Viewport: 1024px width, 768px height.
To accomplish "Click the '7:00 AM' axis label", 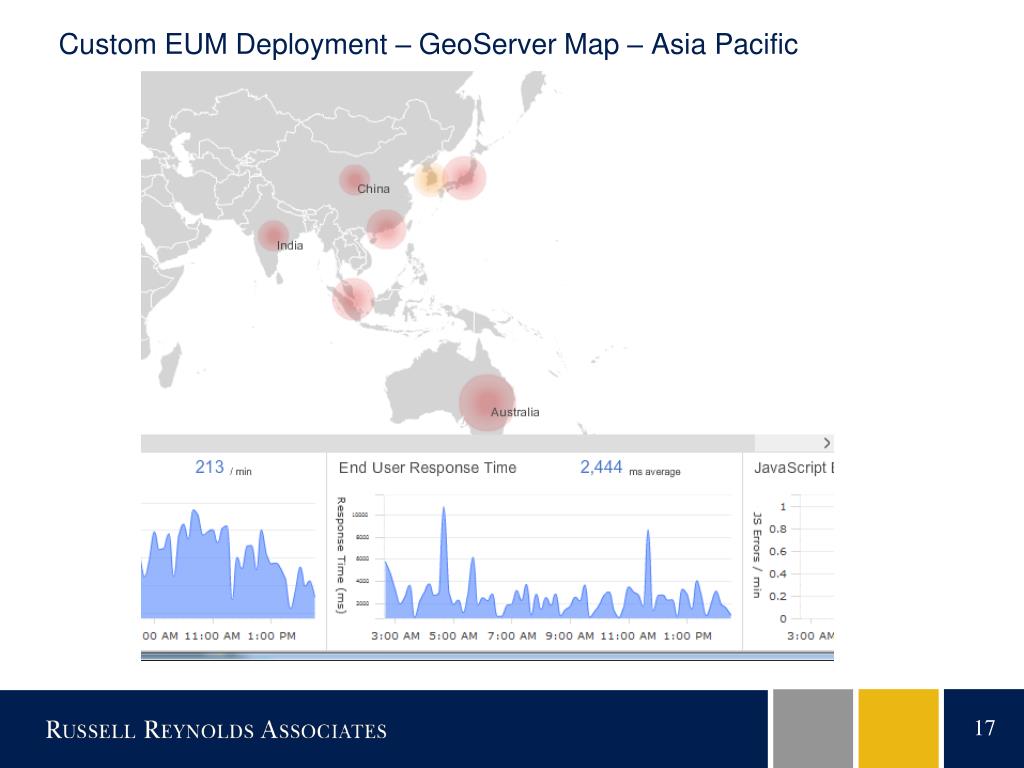I will coord(511,635).
